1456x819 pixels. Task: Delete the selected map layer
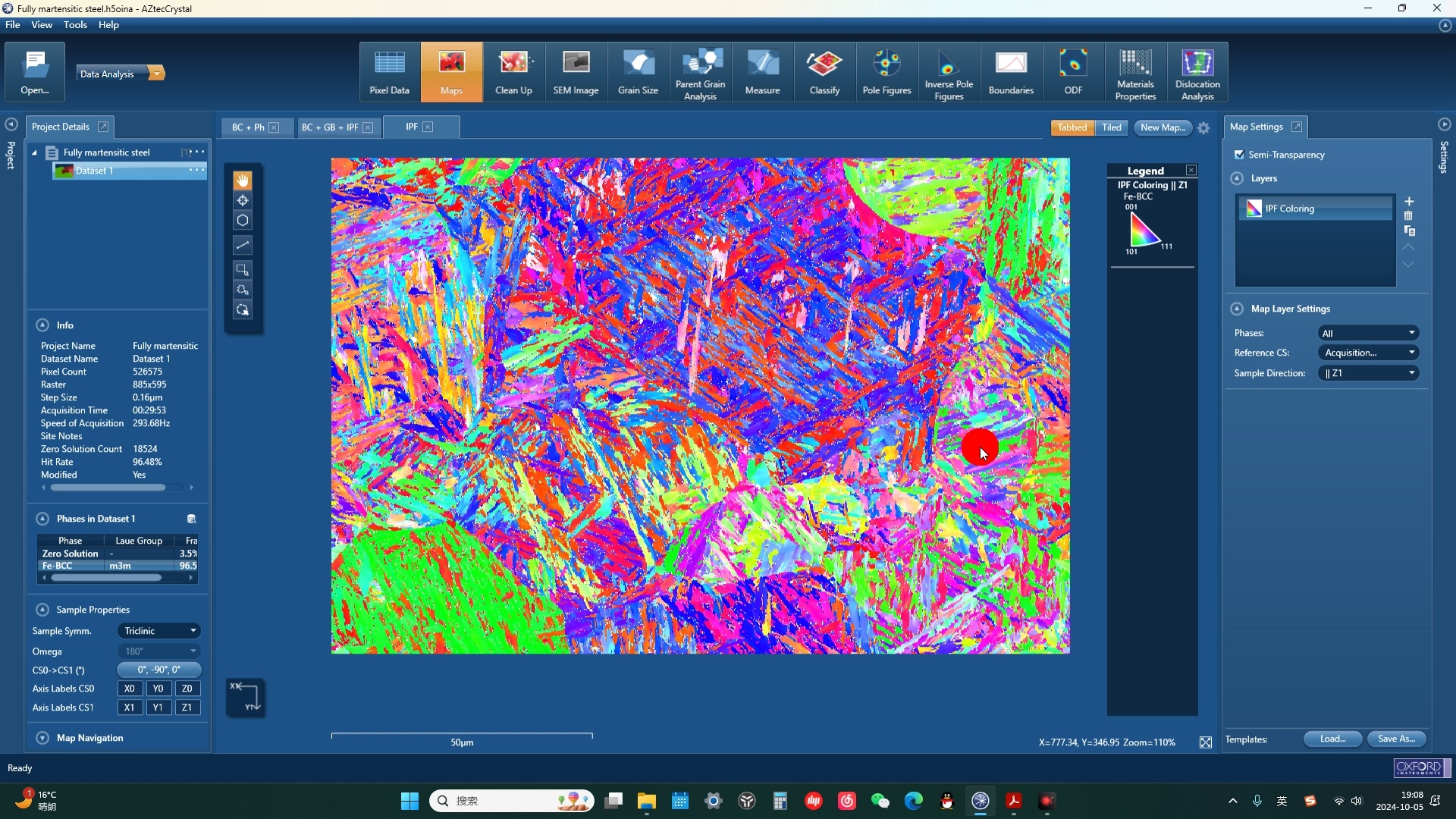1409,216
